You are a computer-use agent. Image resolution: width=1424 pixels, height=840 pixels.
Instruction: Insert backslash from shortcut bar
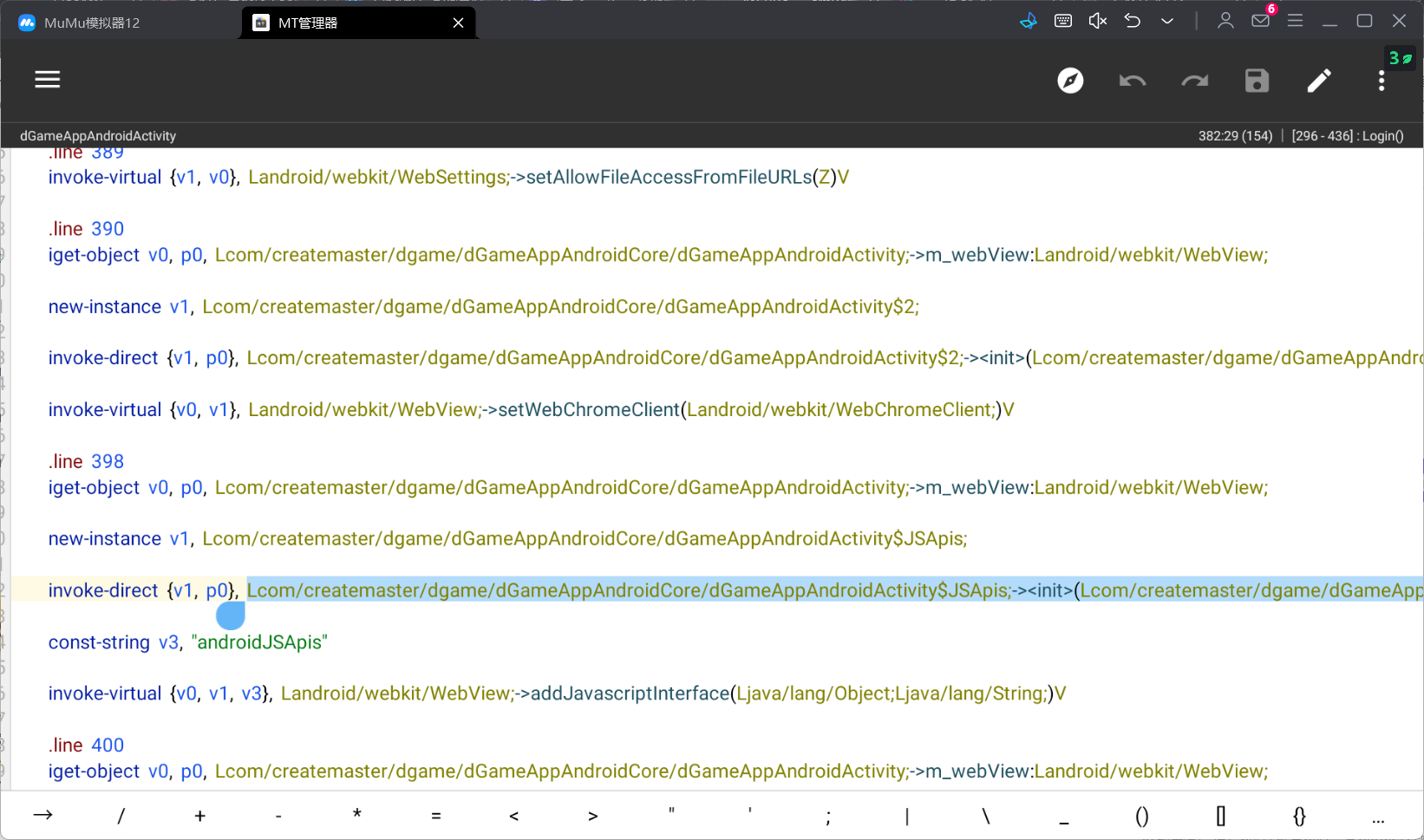pyautogui.click(x=985, y=816)
